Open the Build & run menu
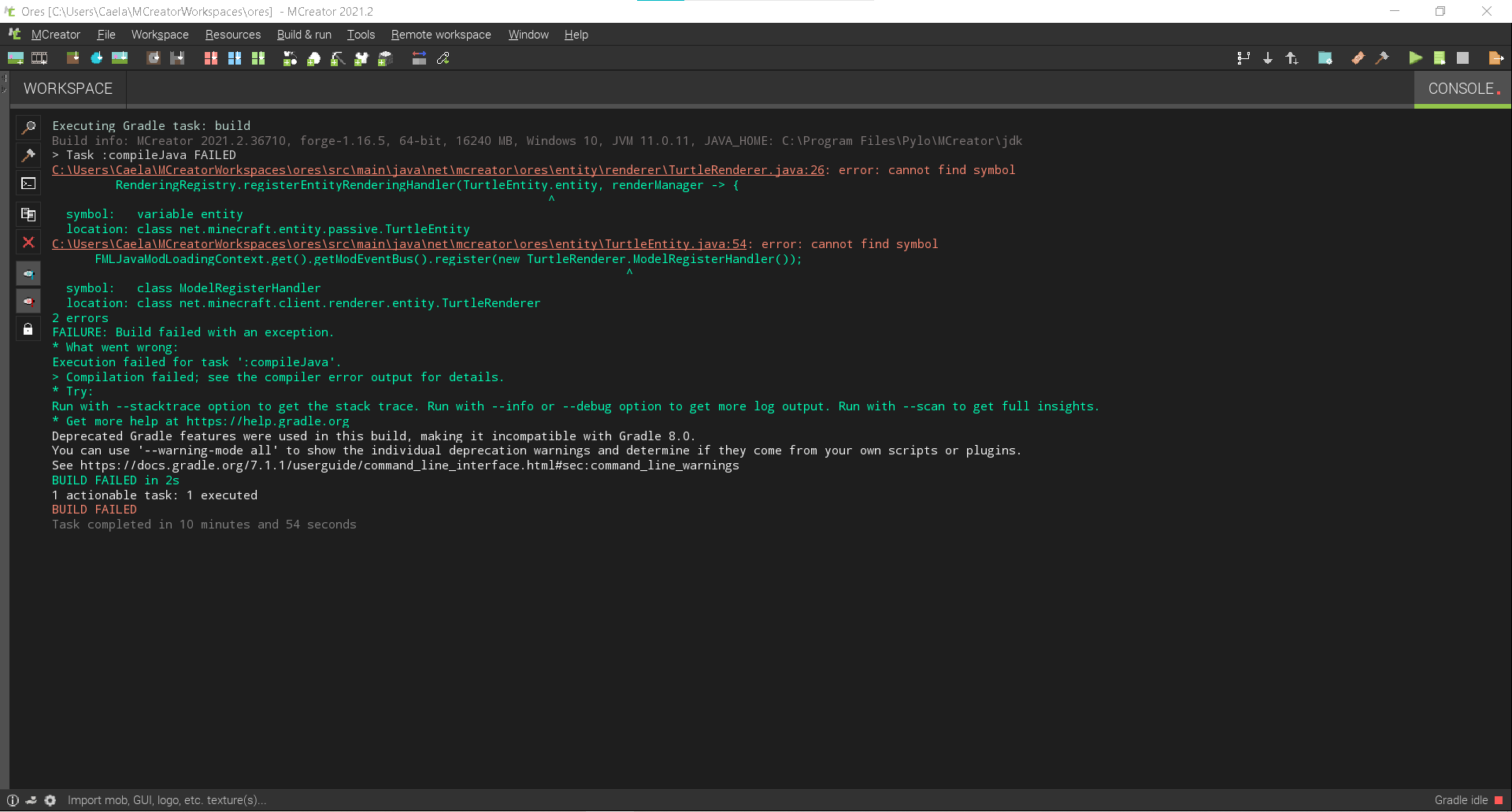The image size is (1512, 812). 304,35
